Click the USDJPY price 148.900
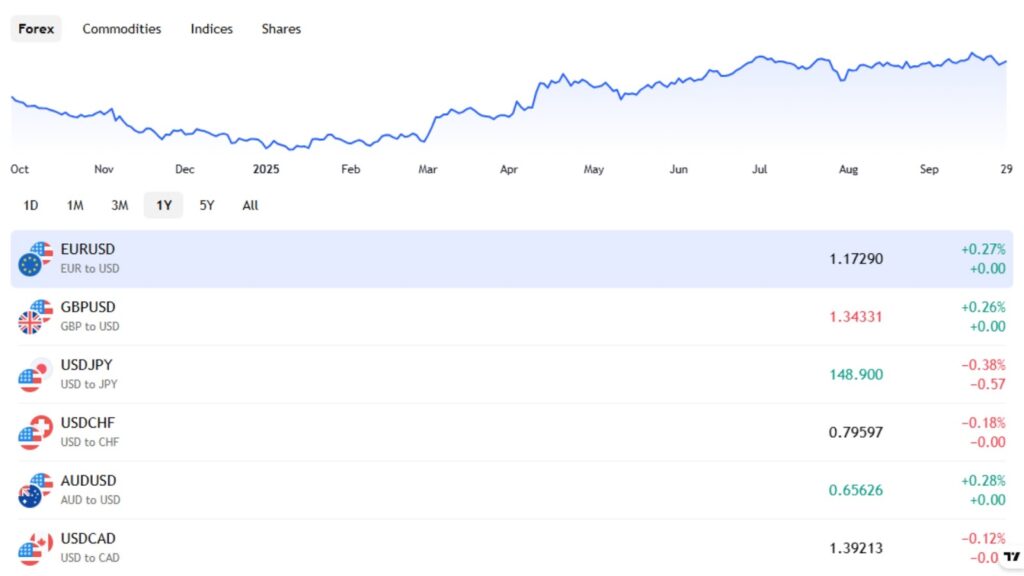The width and height of the screenshot is (1024, 576). click(855, 375)
